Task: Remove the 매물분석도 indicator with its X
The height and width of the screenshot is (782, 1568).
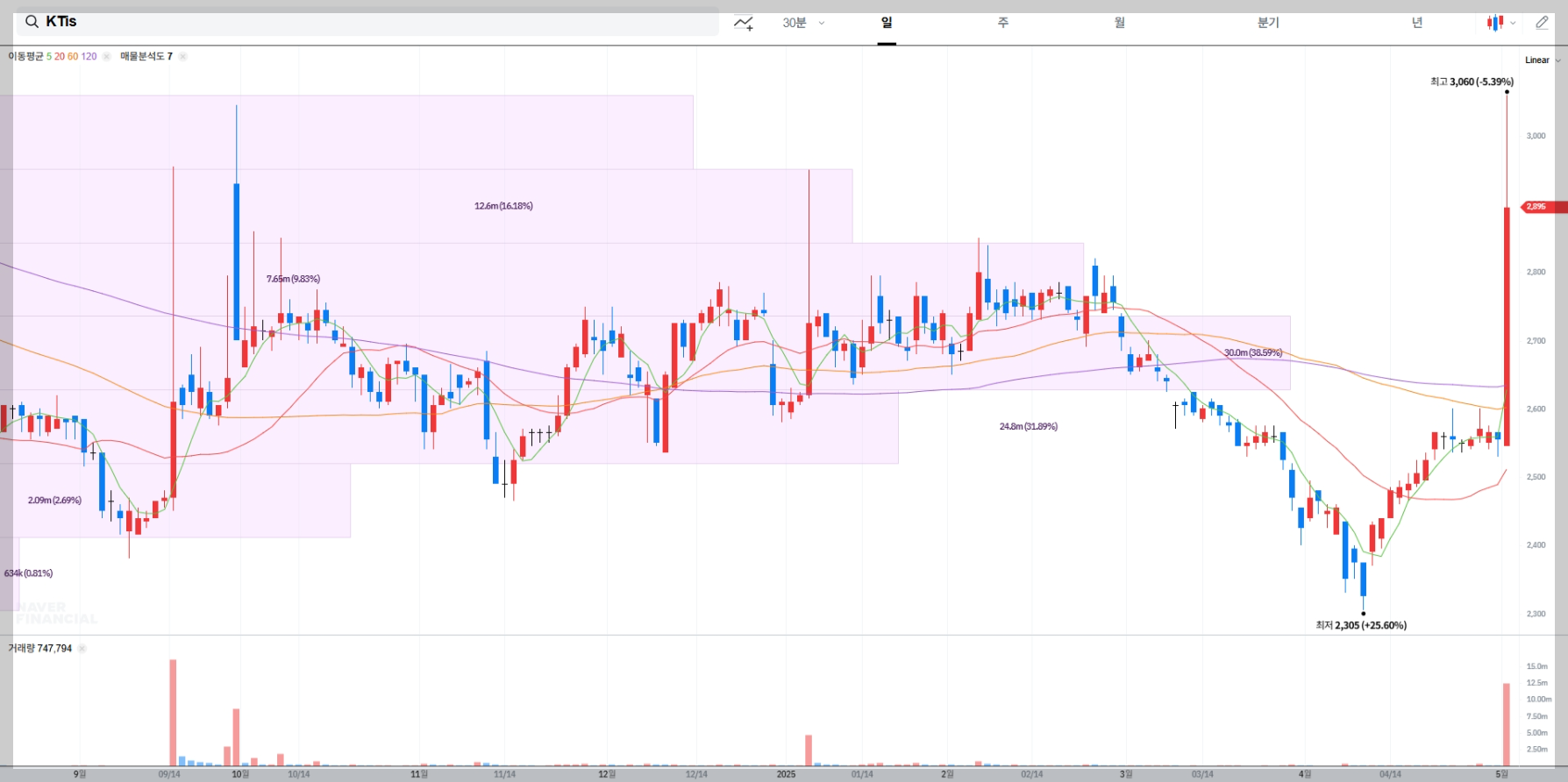Action: [182, 56]
